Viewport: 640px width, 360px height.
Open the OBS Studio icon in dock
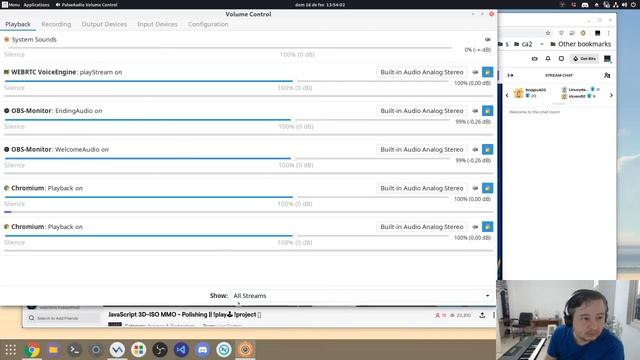pyautogui.click(x=160, y=350)
